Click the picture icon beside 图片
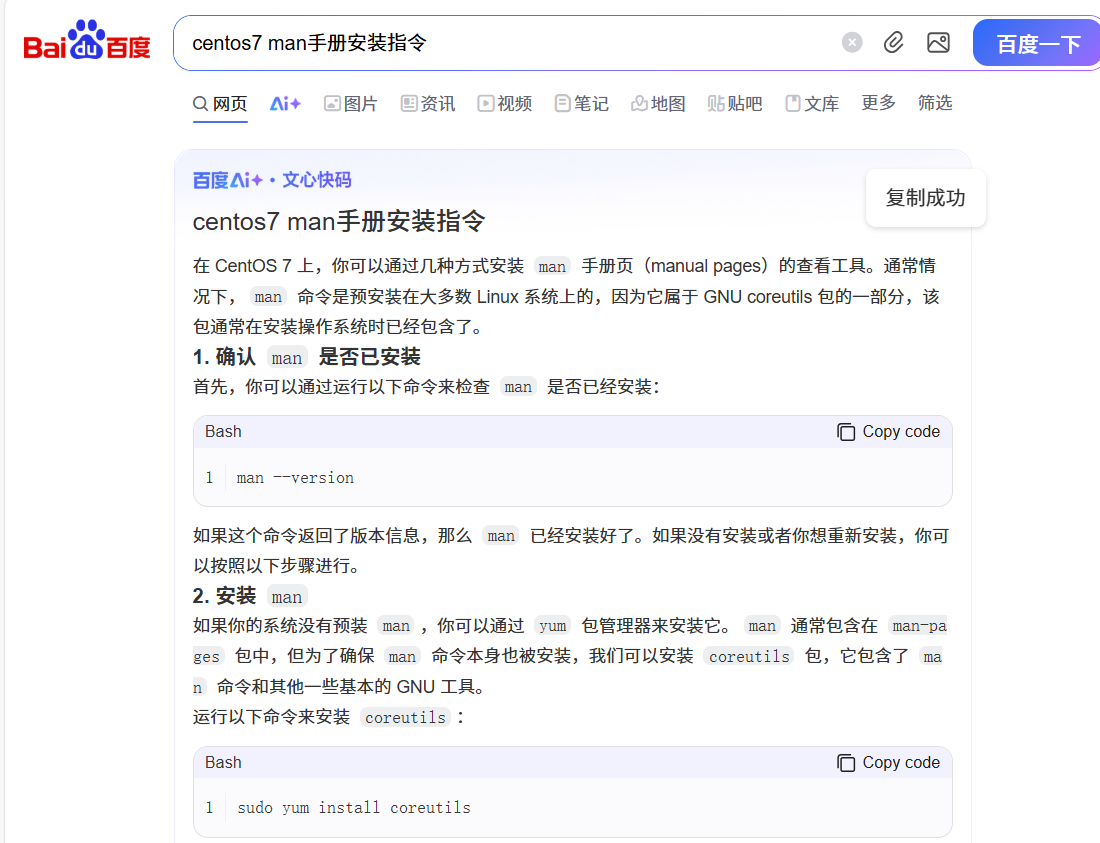The image size is (1100, 843). [332, 104]
